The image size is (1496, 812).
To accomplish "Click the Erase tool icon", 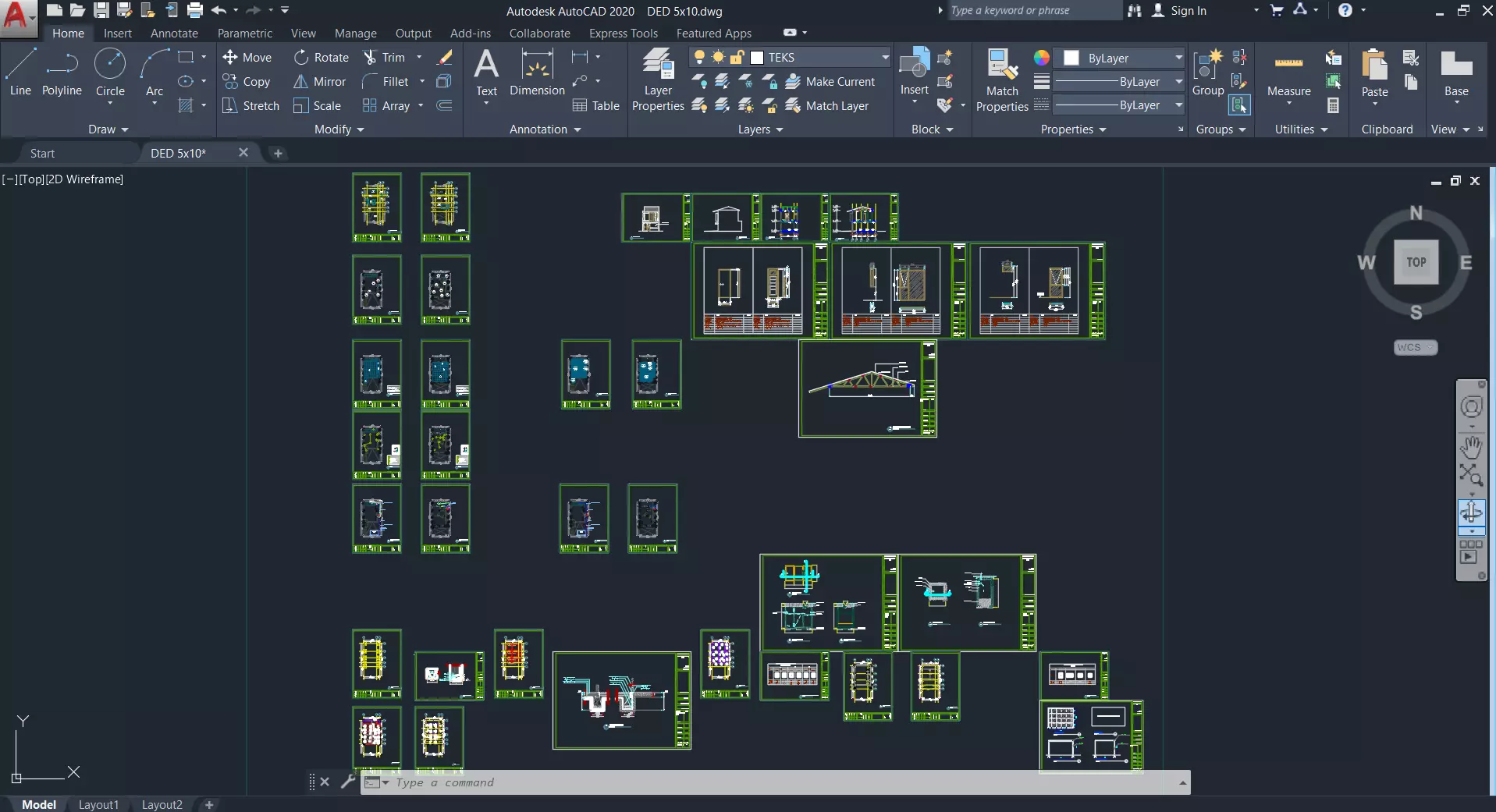I will point(444,57).
